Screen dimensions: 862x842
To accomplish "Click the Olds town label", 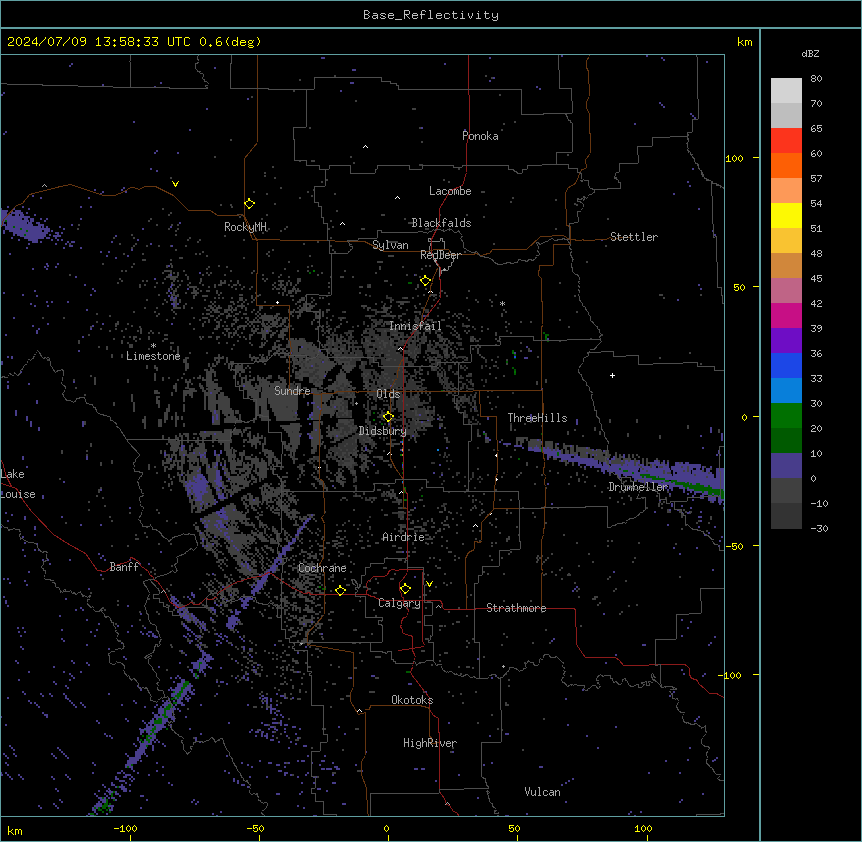I will pyautogui.click(x=388, y=394).
